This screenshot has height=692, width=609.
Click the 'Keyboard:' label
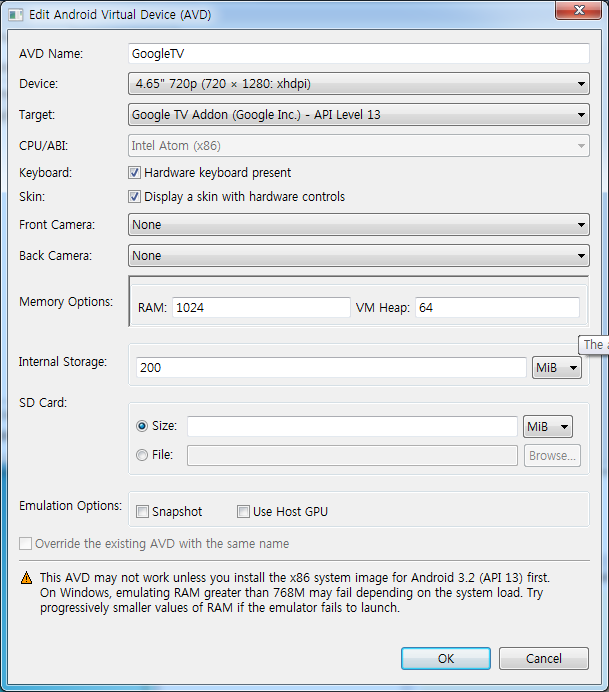click(45, 173)
